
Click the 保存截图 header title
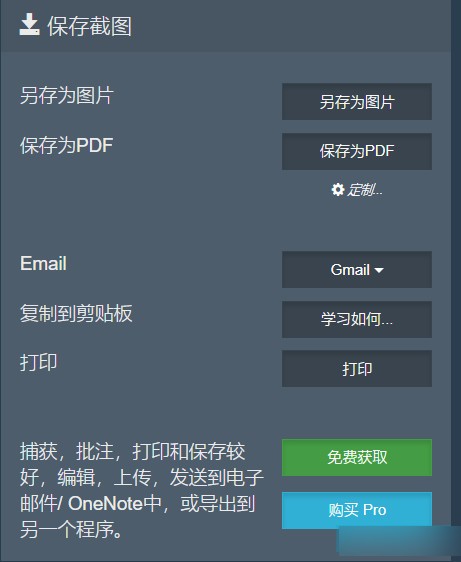tap(90, 26)
